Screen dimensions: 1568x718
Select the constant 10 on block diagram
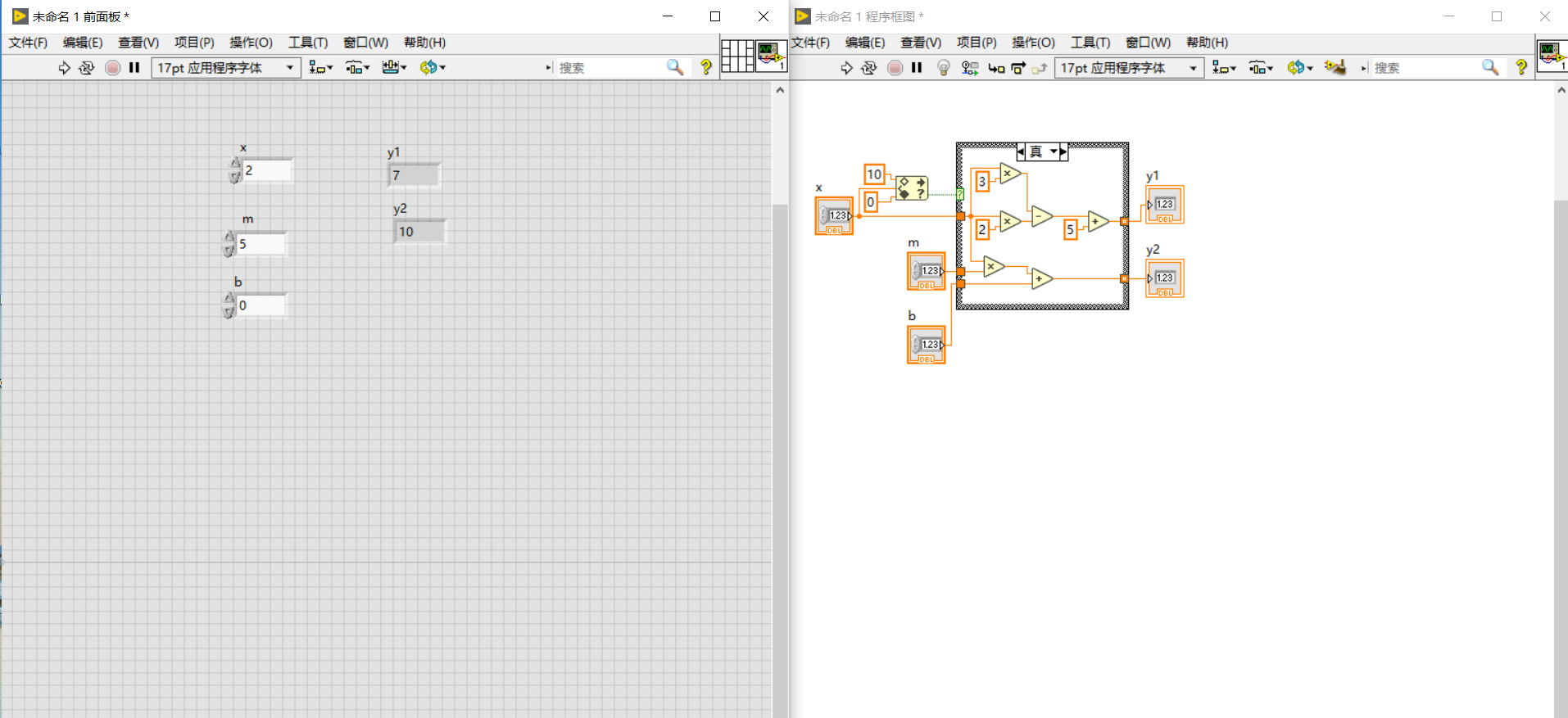click(874, 174)
